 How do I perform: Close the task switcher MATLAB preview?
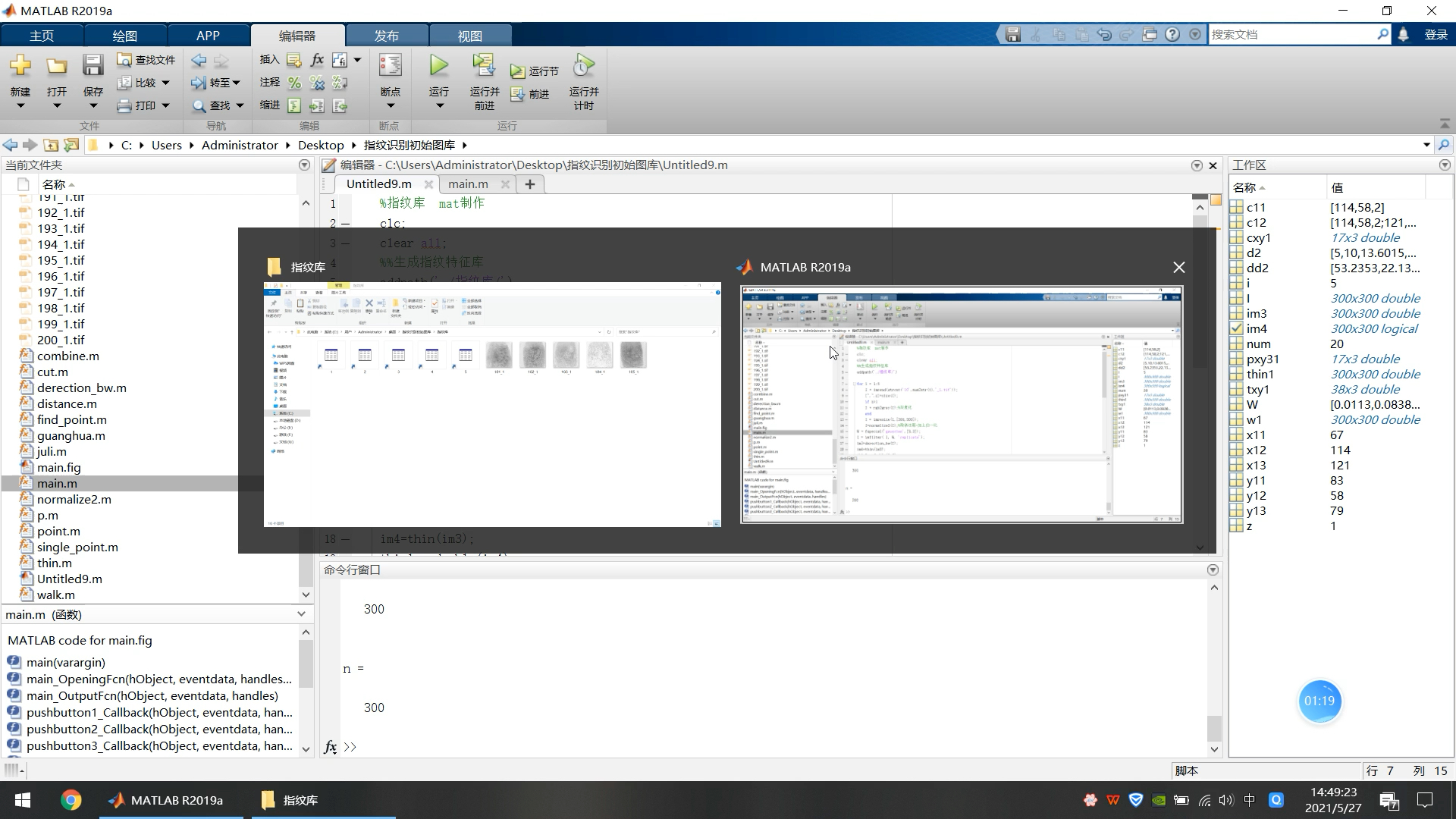pyautogui.click(x=1178, y=267)
